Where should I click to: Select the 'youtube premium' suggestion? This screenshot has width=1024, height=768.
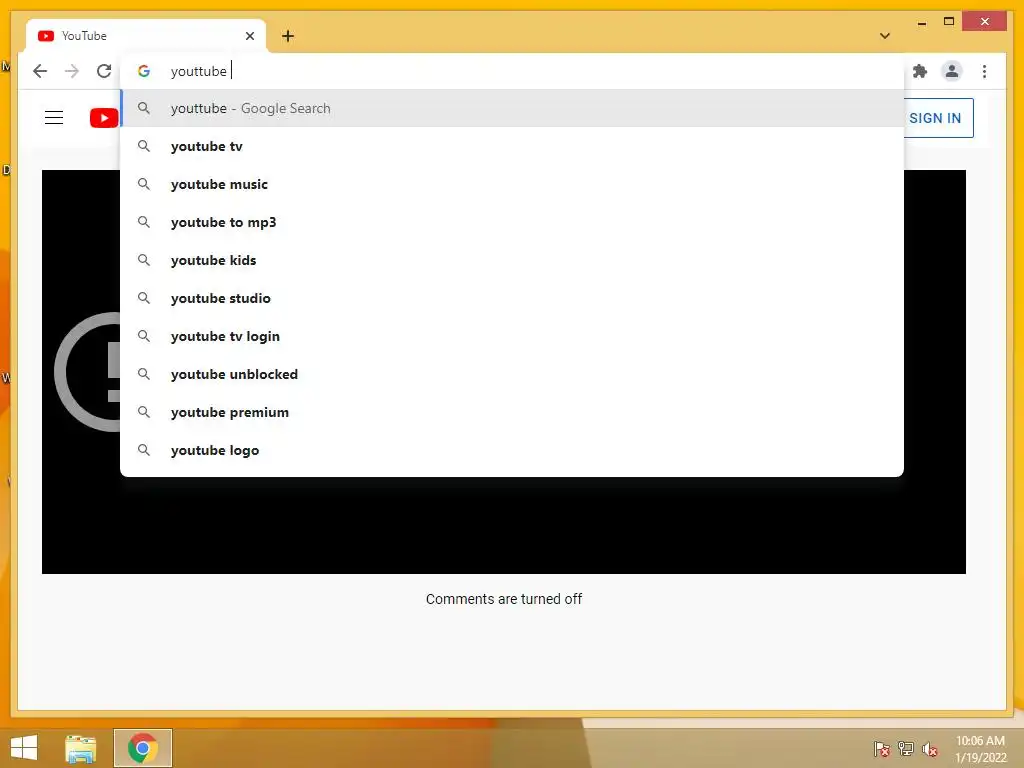pos(512,412)
